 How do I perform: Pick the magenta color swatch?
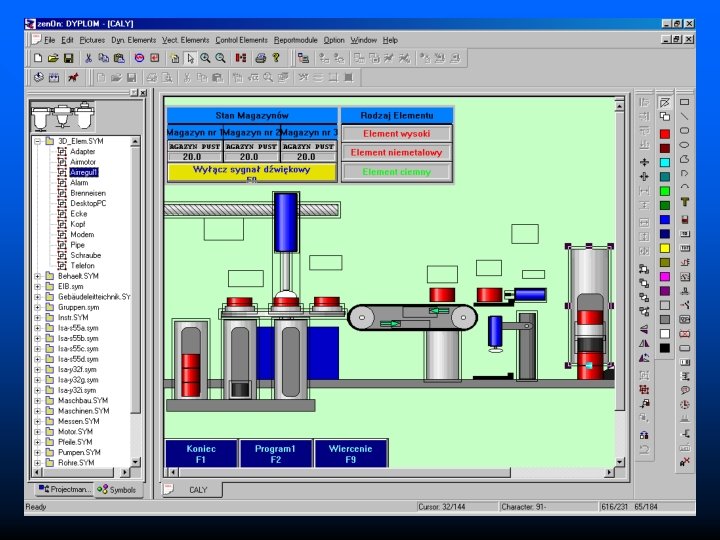point(664,276)
